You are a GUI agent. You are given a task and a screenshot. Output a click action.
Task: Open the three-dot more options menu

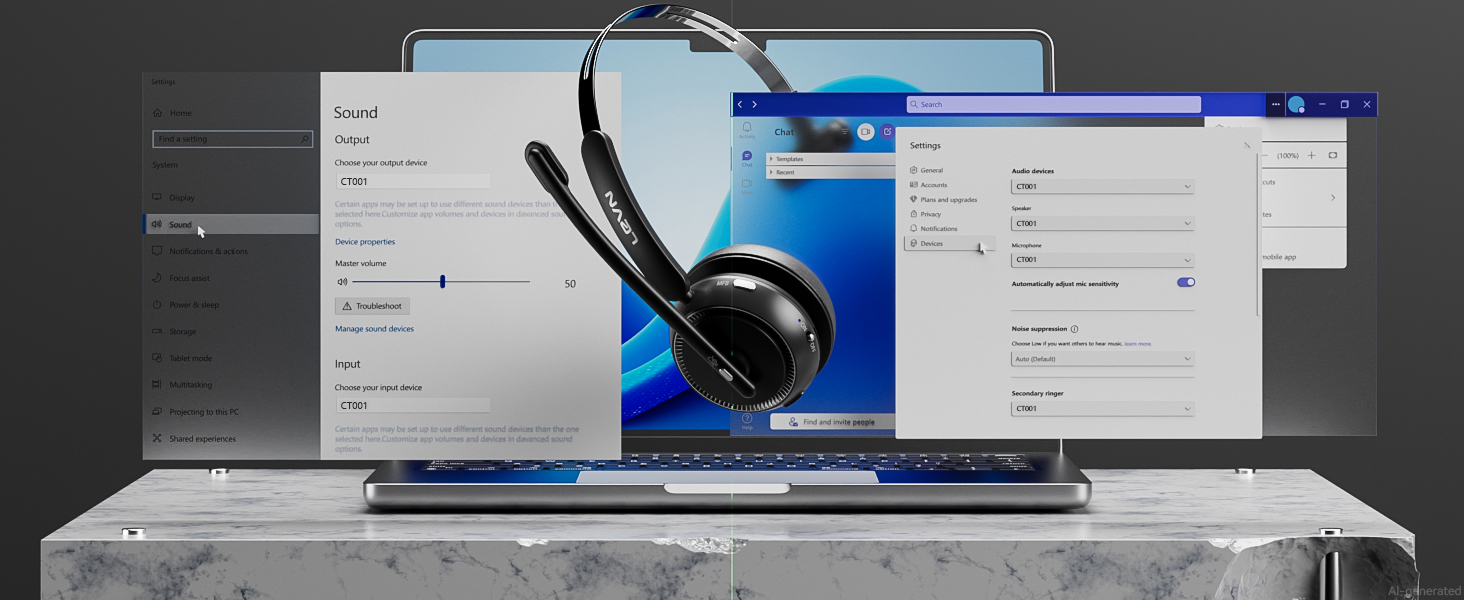click(1275, 104)
